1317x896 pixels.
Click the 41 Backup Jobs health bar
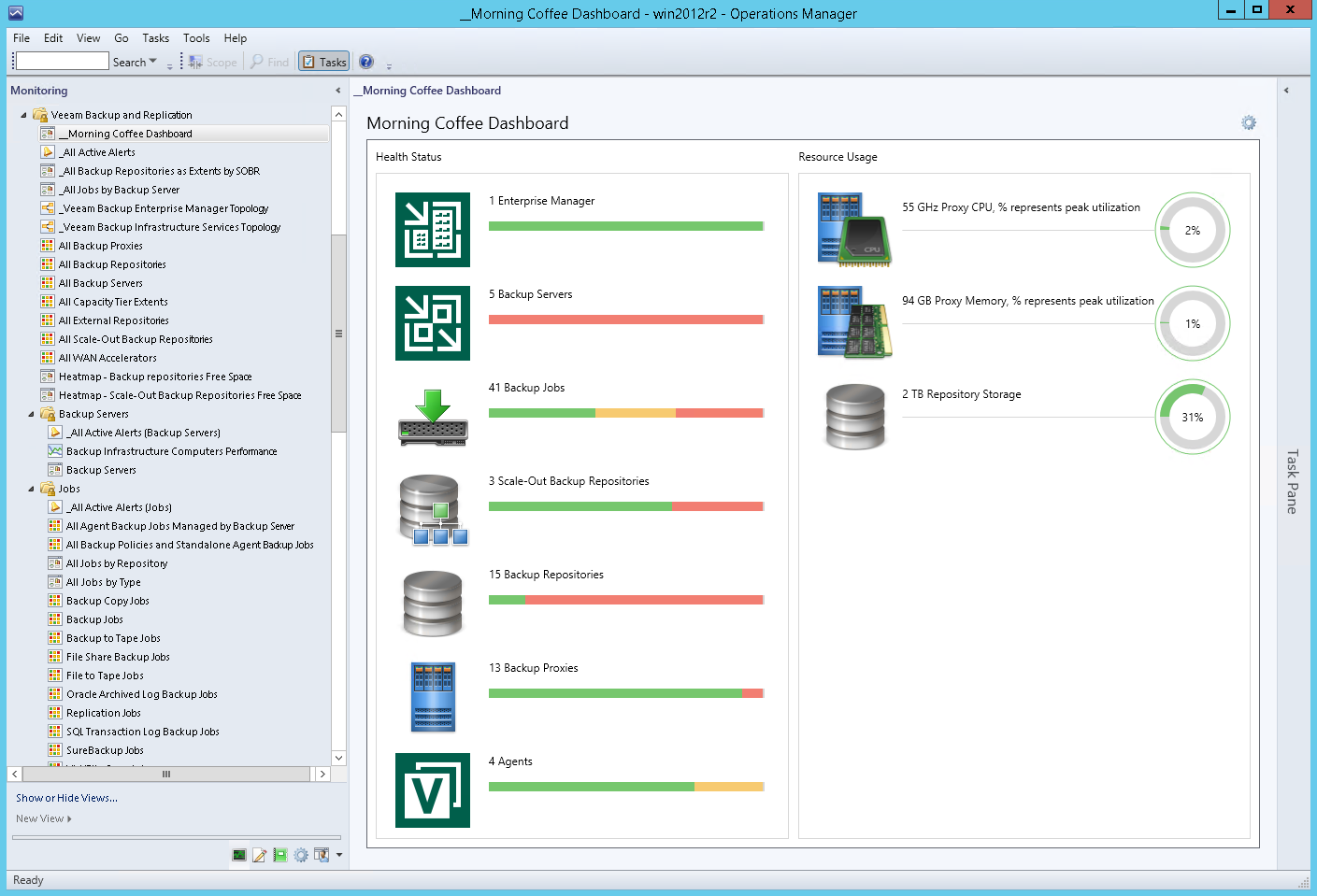tap(626, 413)
